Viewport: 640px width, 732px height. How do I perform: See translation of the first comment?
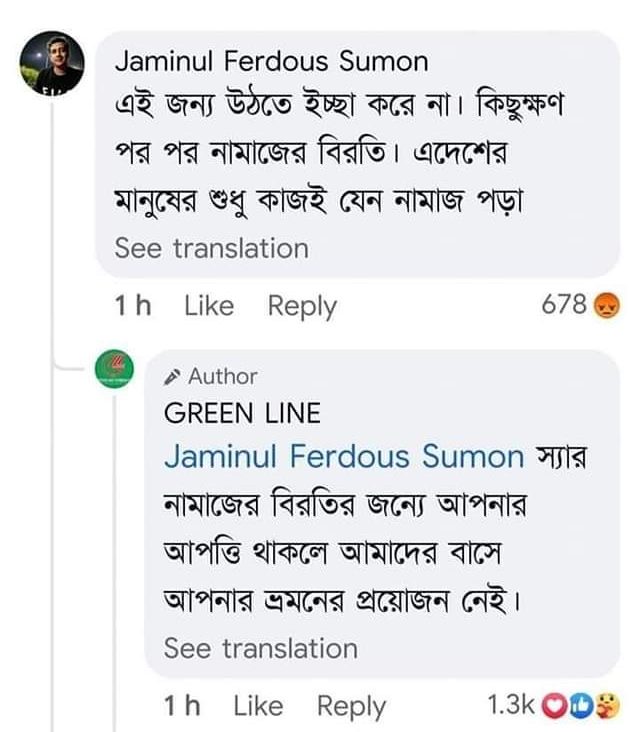pos(212,247)
